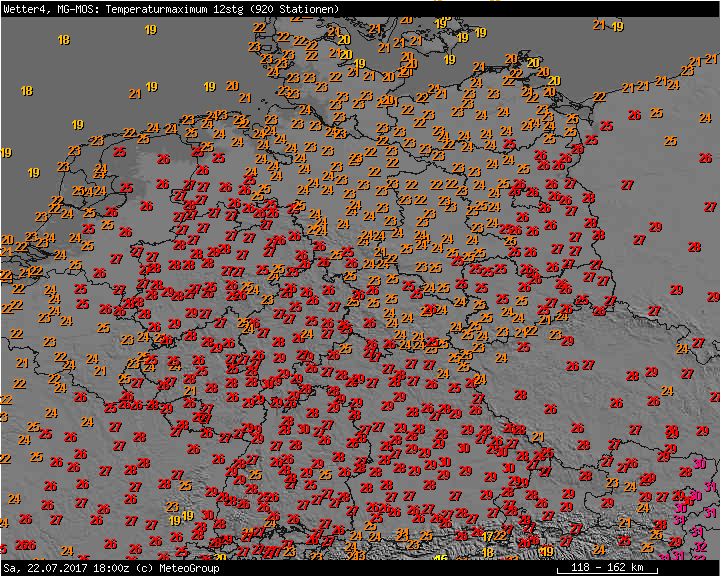Select the yellow 19 right of the top-left 18
This screenshot has height=576, width=720.
151,30
